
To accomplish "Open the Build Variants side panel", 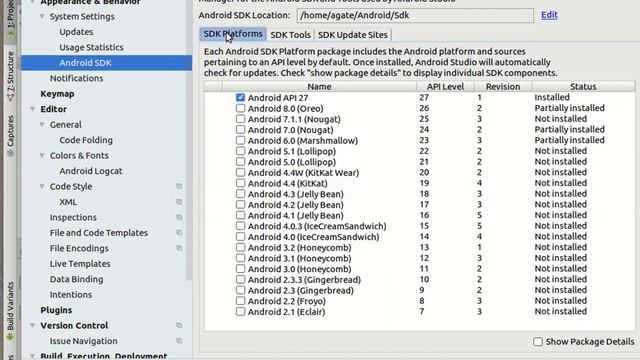I will [10, 311].
